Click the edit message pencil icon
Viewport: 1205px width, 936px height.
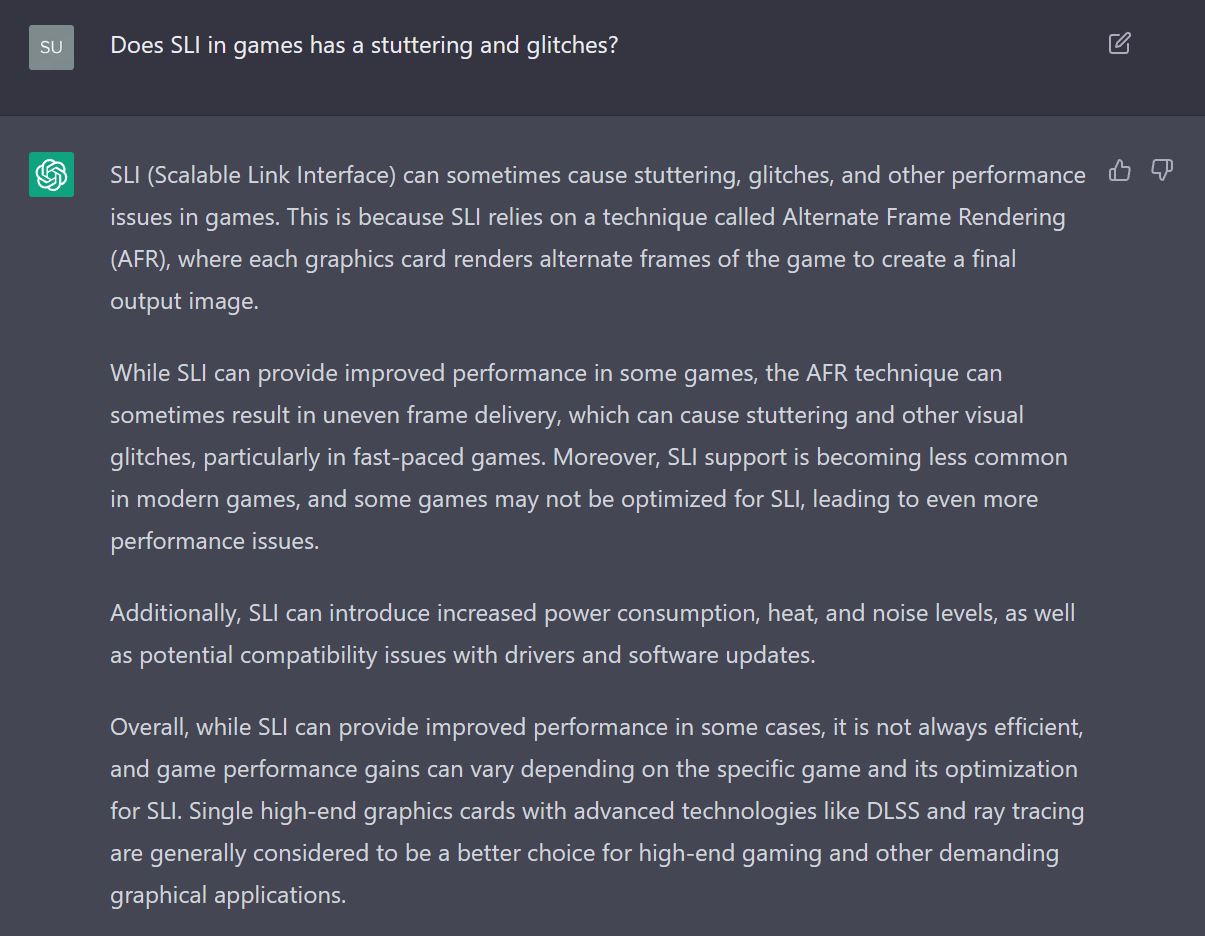click(1119, 44)
